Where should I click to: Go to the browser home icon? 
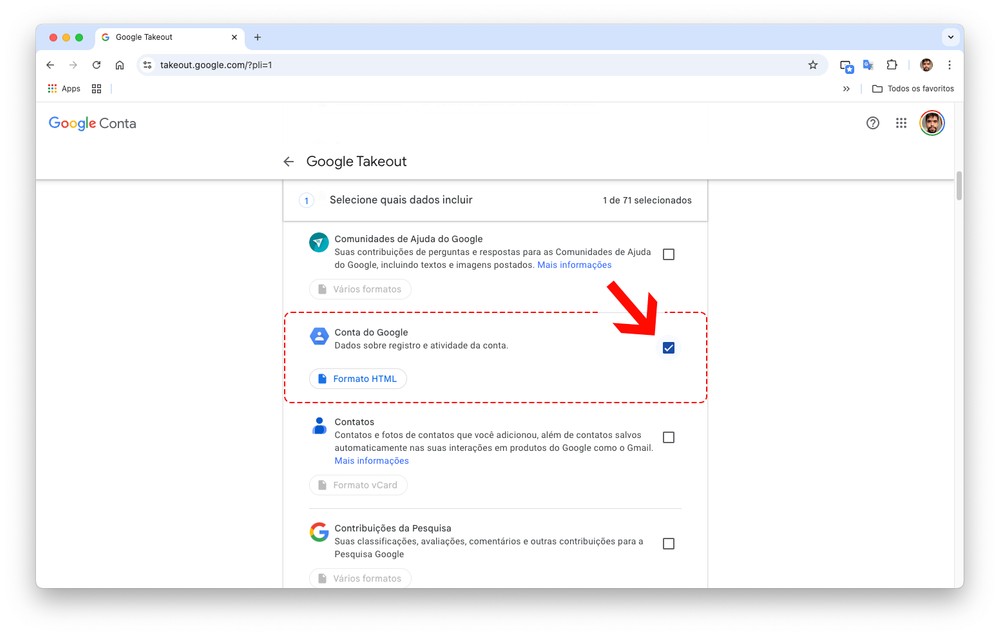tap(119, 65)
